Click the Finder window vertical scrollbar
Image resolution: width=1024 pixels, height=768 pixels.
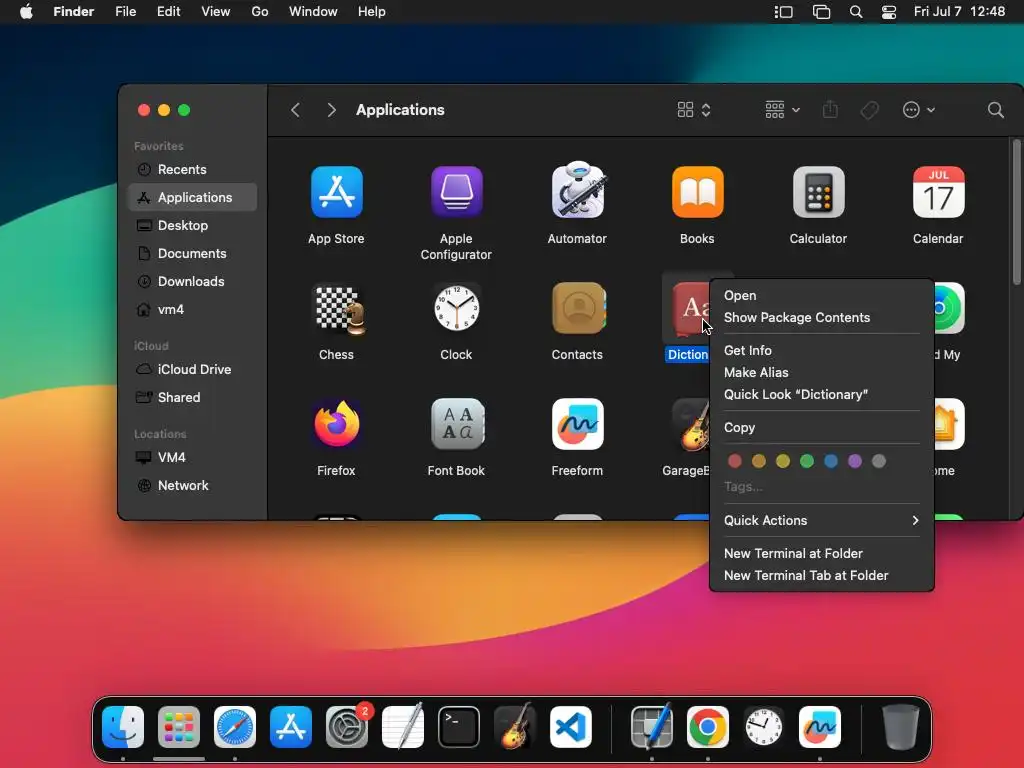coord(1016,213)
